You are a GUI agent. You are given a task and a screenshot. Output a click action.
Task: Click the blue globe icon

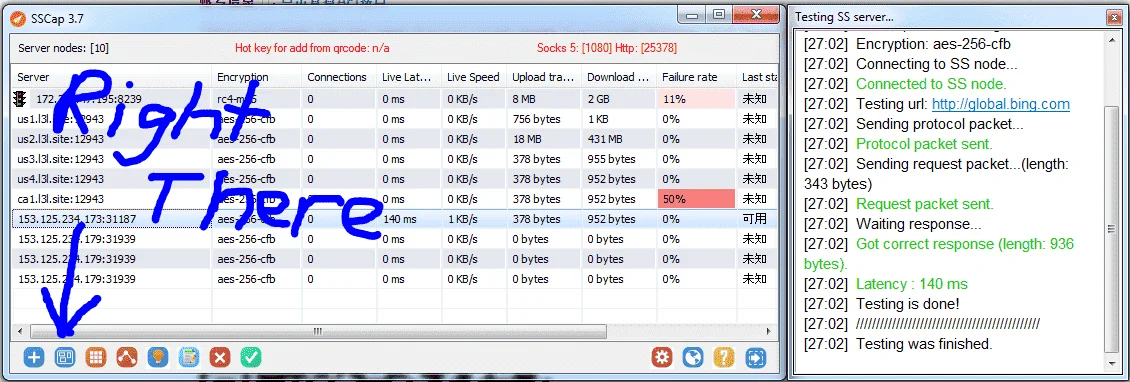click(x=693, y=356)
